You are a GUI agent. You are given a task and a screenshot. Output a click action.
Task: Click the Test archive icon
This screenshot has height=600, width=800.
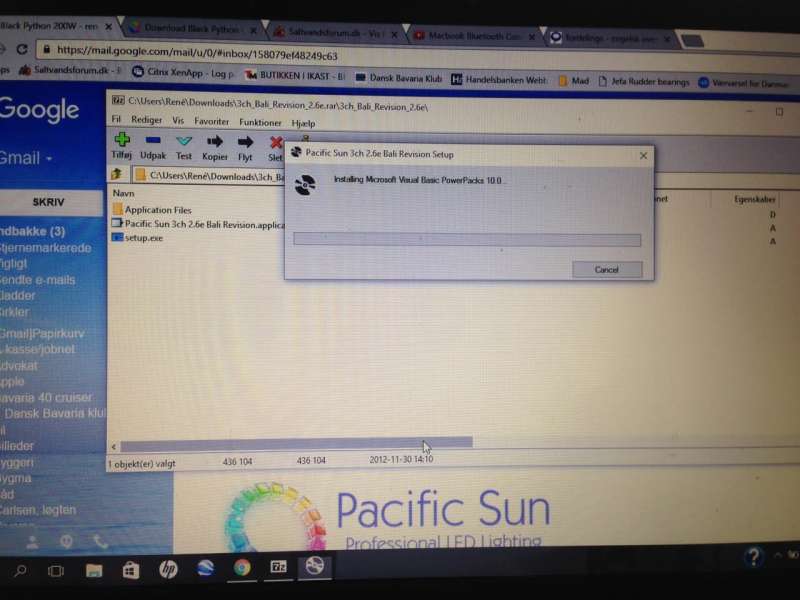click(184, 141)
